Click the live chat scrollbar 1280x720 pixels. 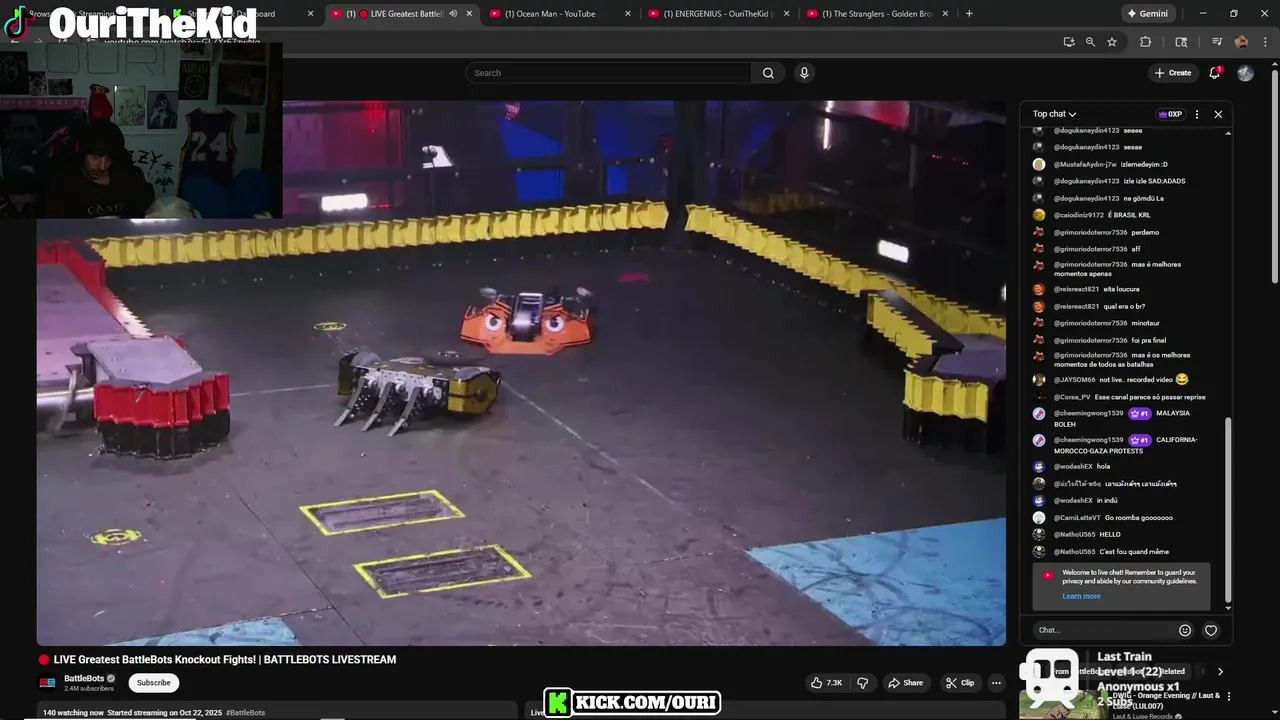click(1228, 508)
